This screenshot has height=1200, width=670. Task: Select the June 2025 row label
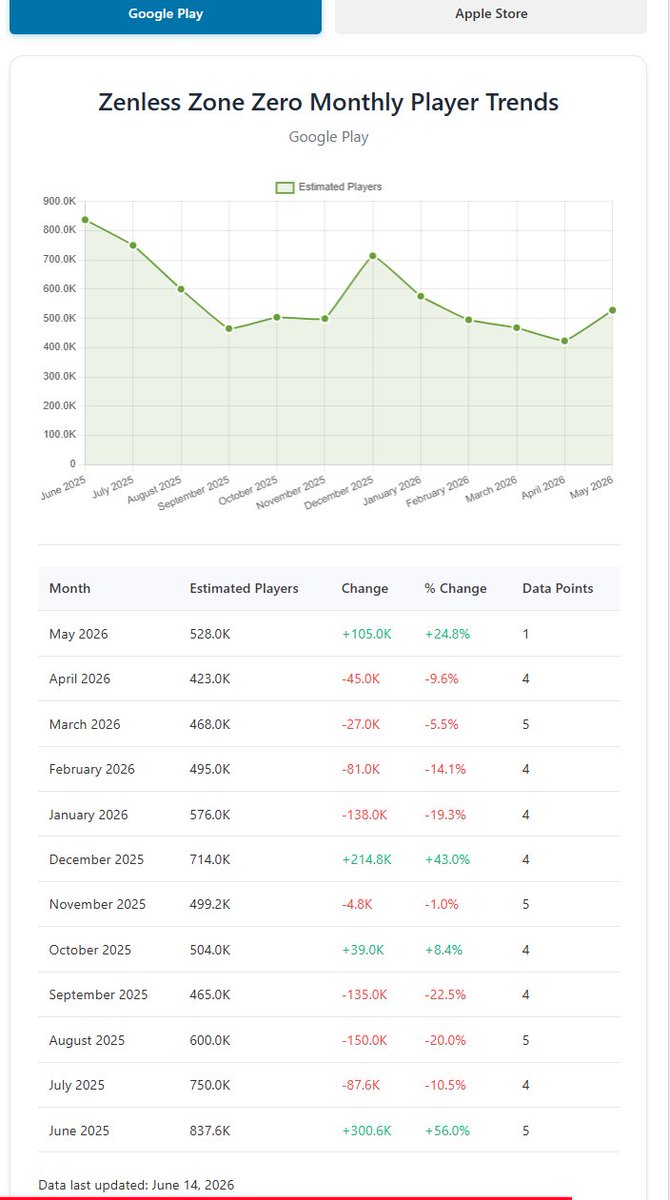click(80, 1131)
